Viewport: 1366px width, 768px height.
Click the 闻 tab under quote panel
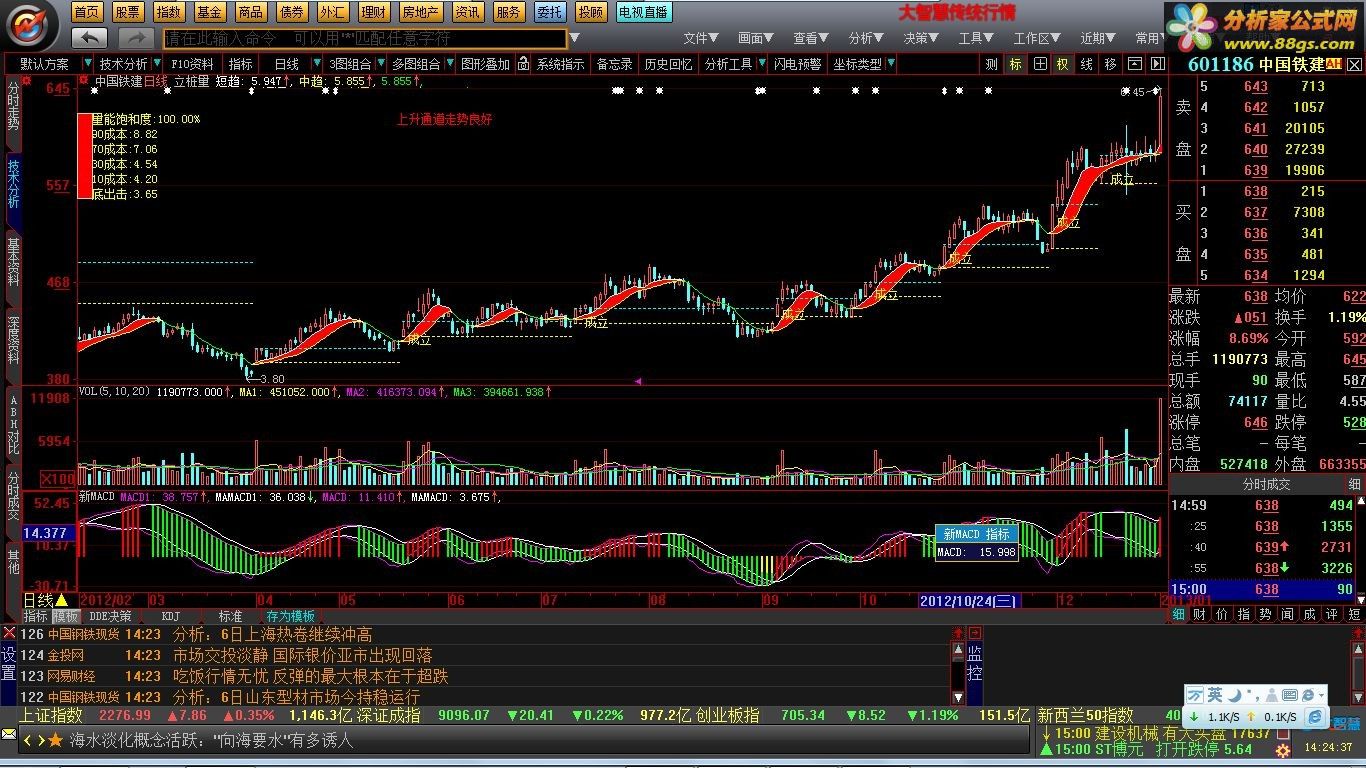tap(1288, 614)
